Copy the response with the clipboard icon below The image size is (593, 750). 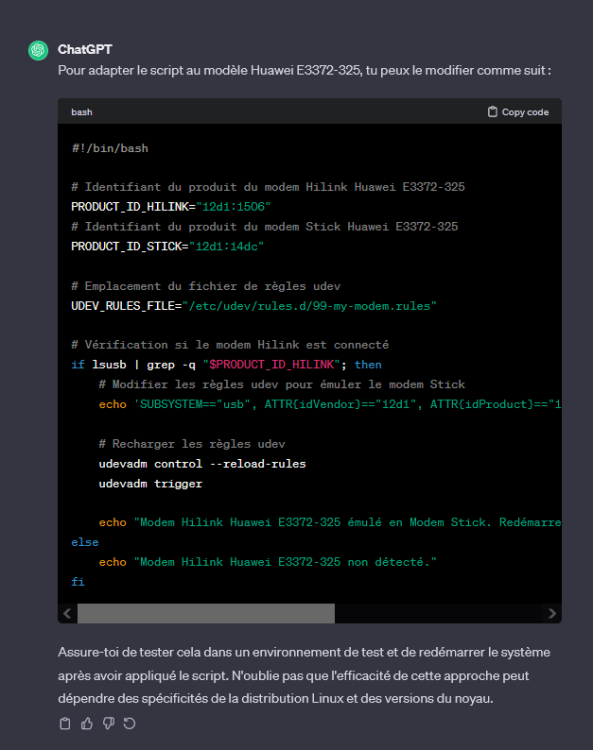[x=65, y=723]
